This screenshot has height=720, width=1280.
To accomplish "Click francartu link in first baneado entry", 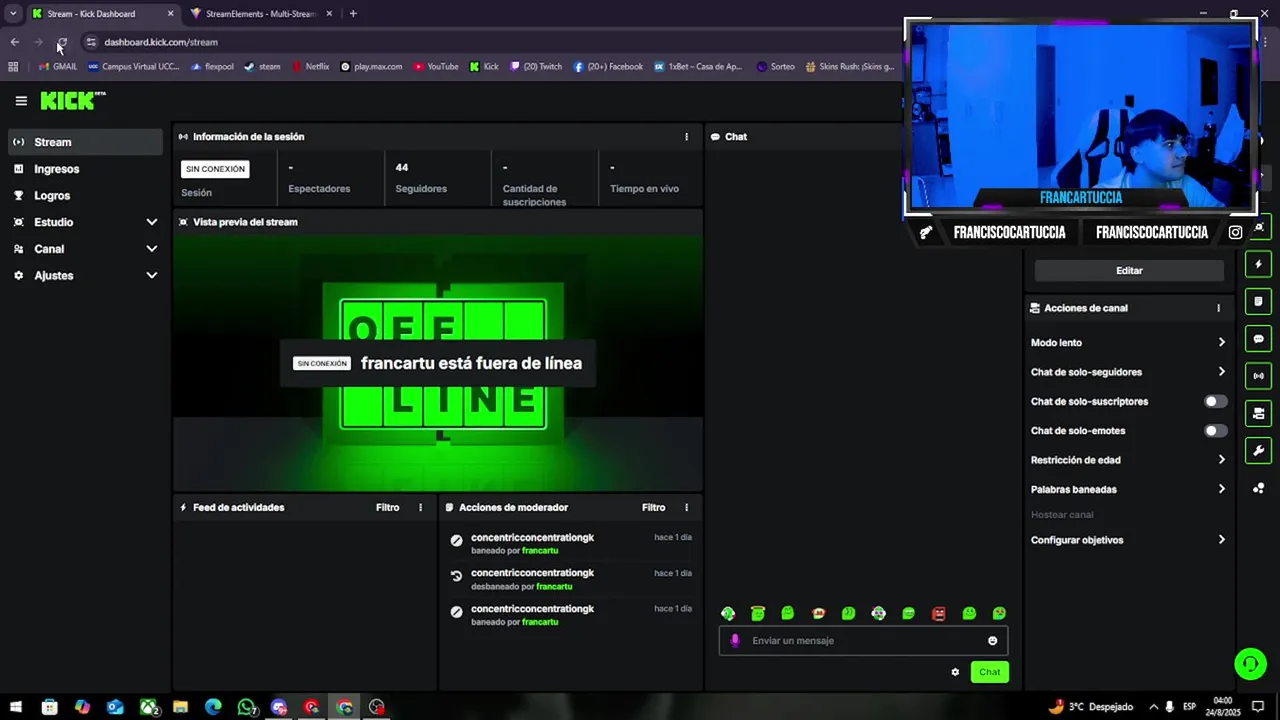I will 540,551.
